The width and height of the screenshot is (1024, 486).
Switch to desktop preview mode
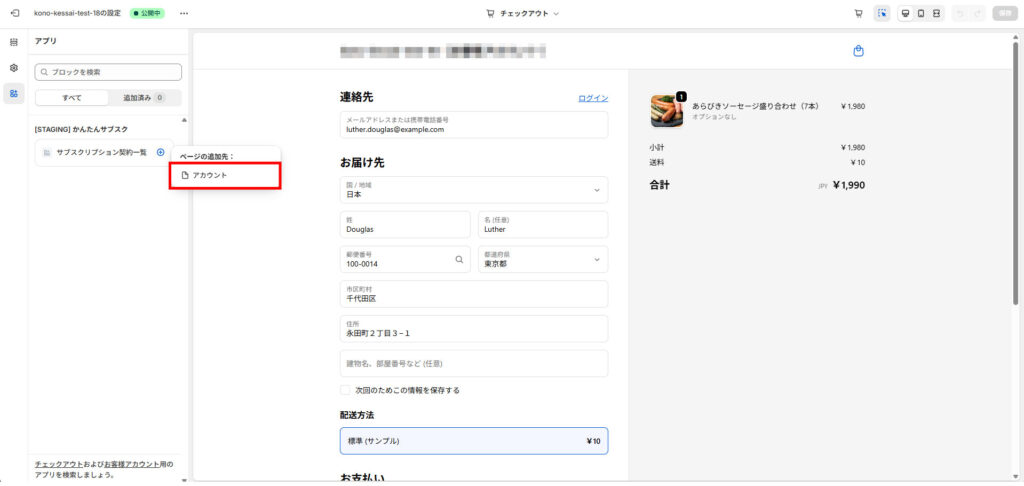(x=905, y=14)
